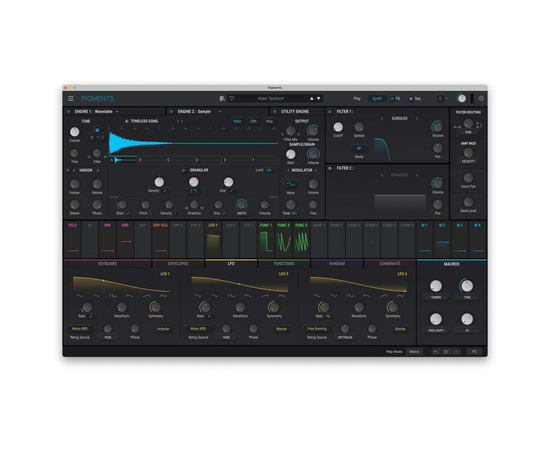Open the hamburger main menu
Image resolution: width=550 pixels, height=450 pixels.
tap(71, 99)
